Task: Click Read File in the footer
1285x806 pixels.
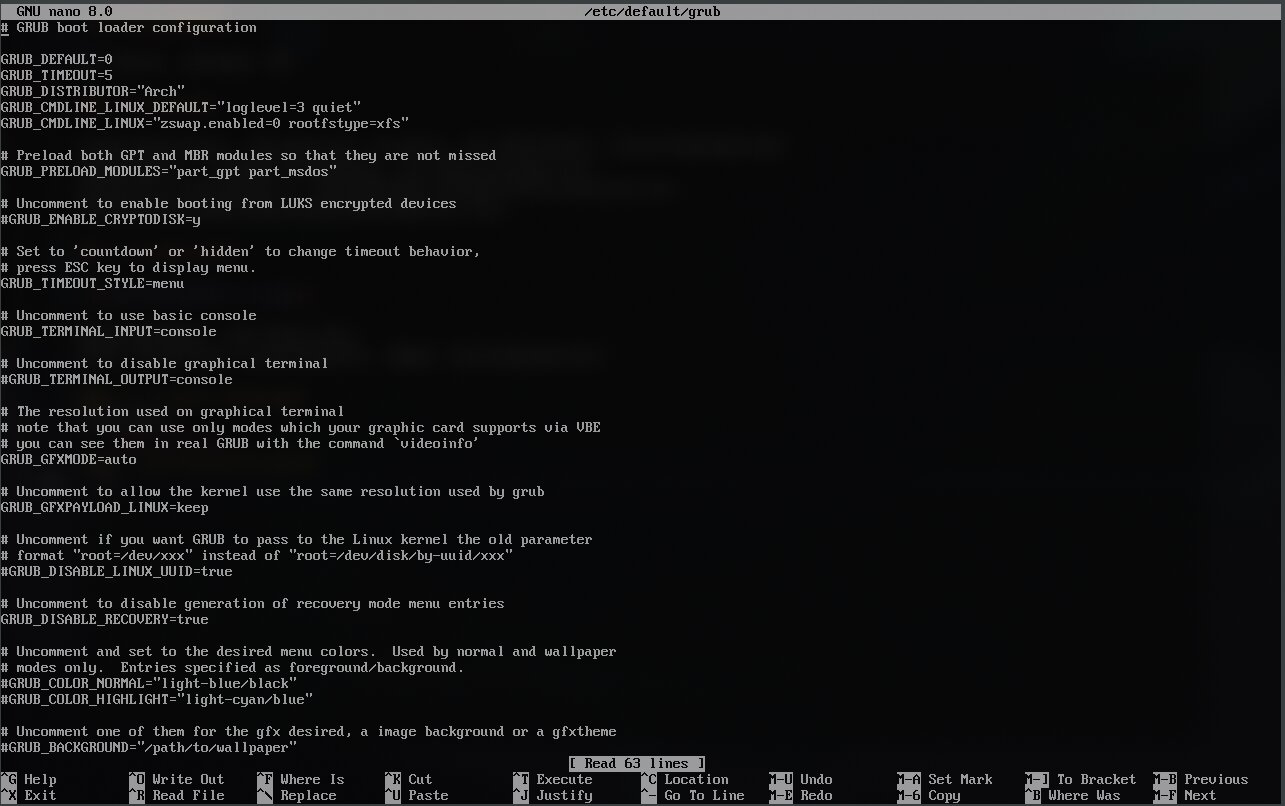Action: point(188,795)
